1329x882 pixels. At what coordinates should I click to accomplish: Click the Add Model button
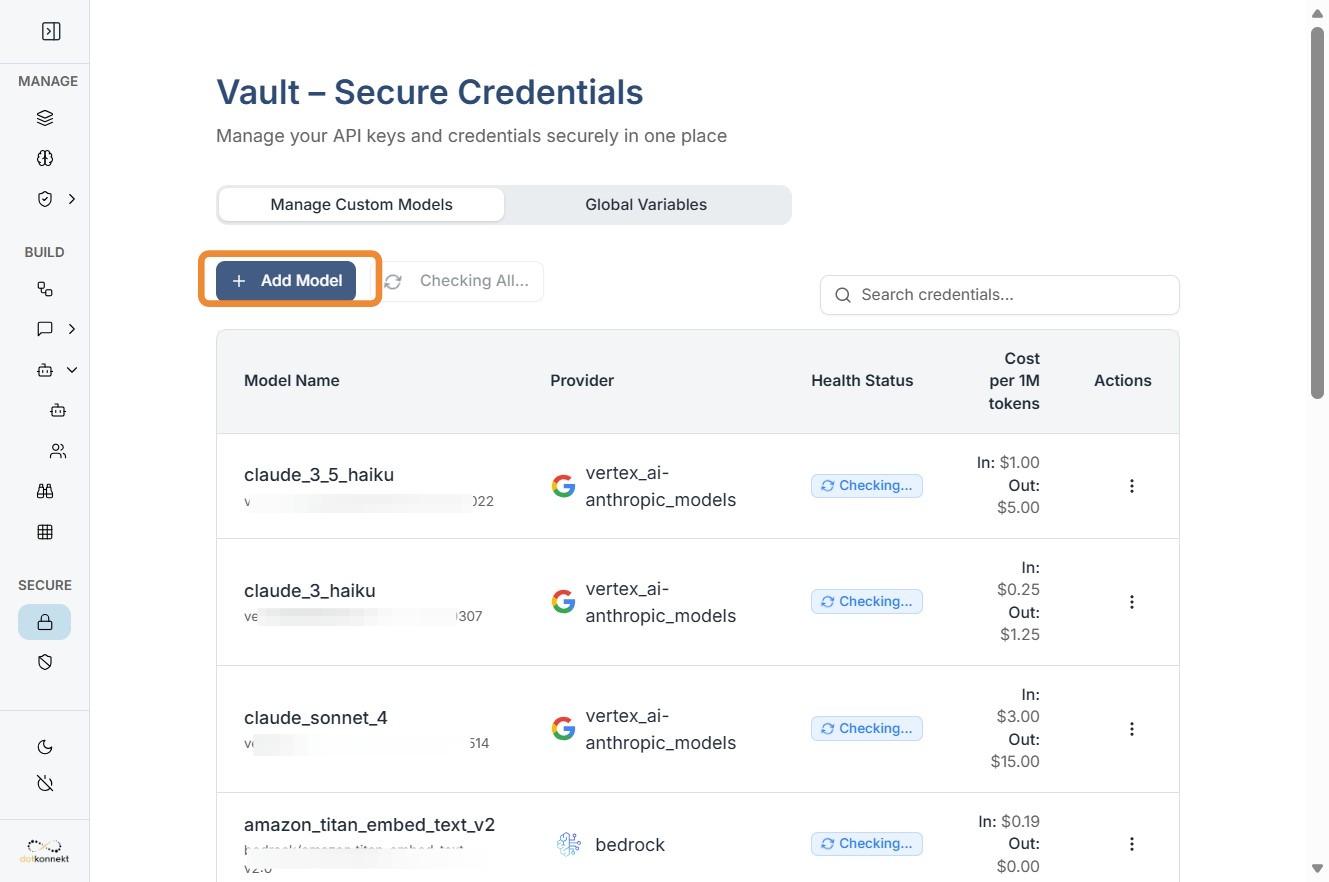286,281
